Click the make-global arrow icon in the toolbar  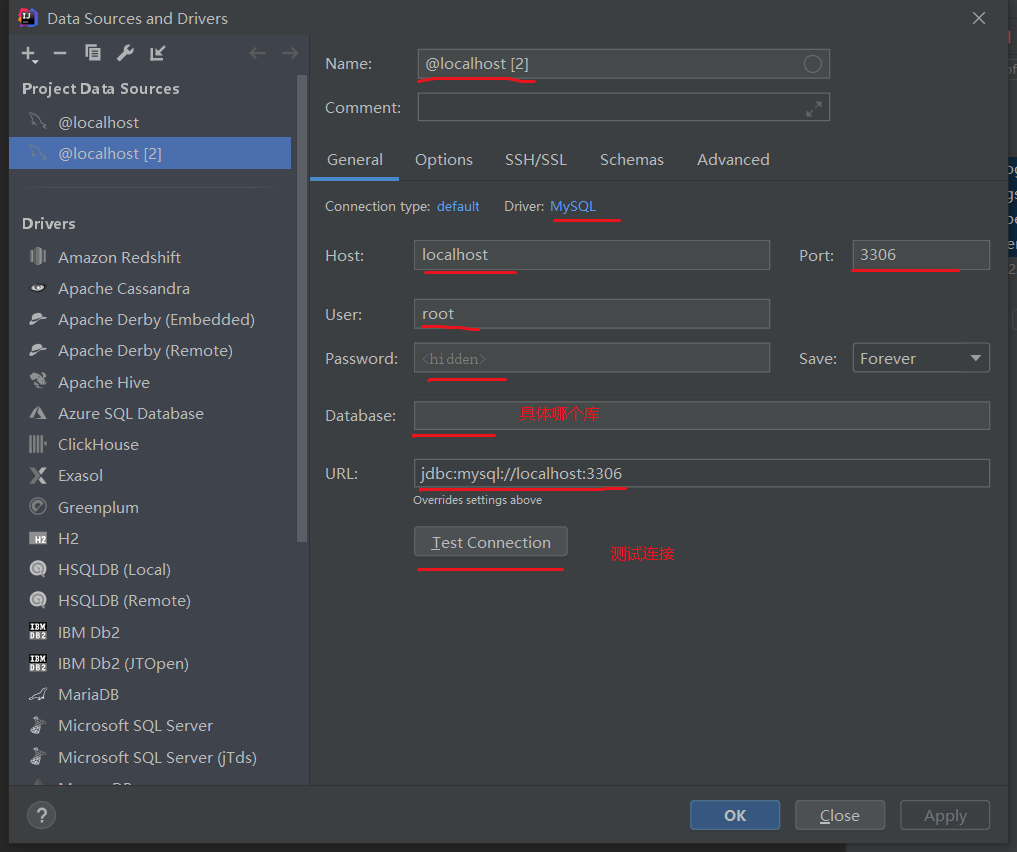coord(158,53)
